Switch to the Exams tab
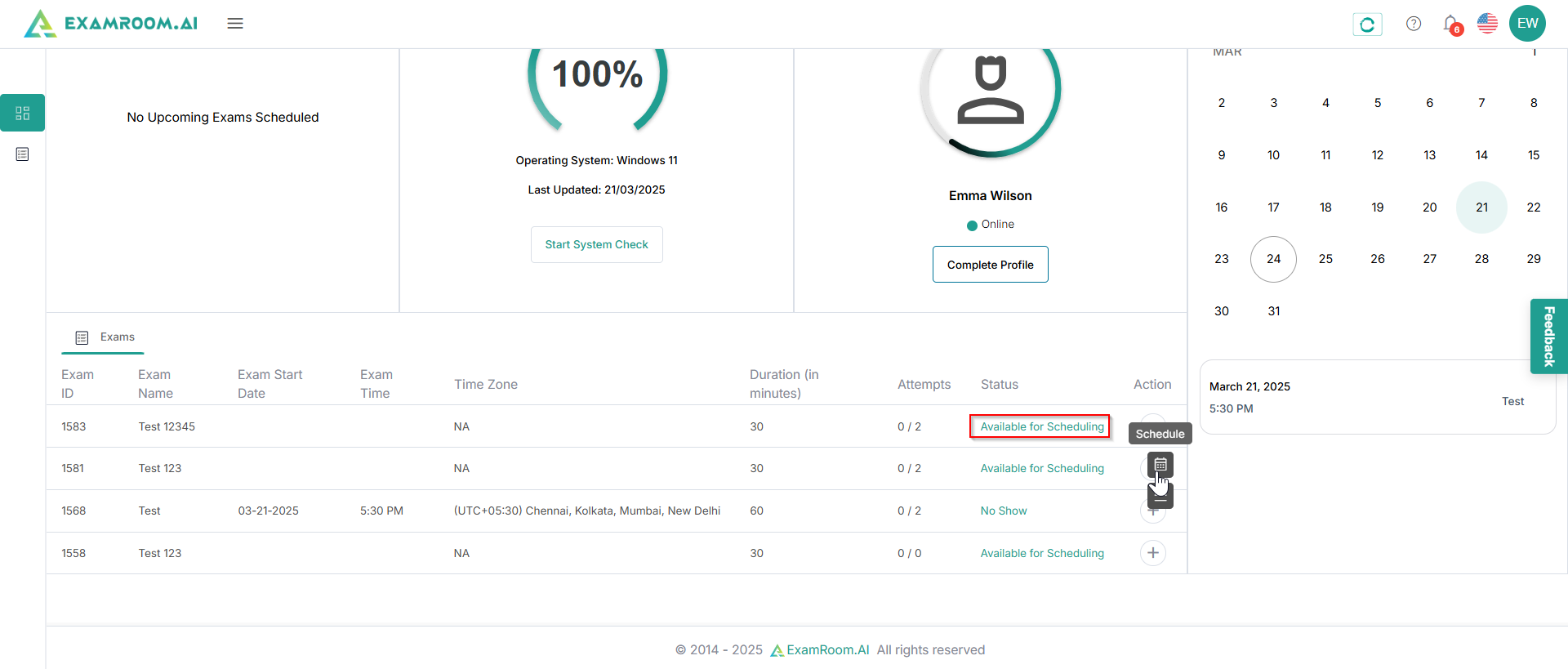1568x669 pixels. tap(104, 337)
